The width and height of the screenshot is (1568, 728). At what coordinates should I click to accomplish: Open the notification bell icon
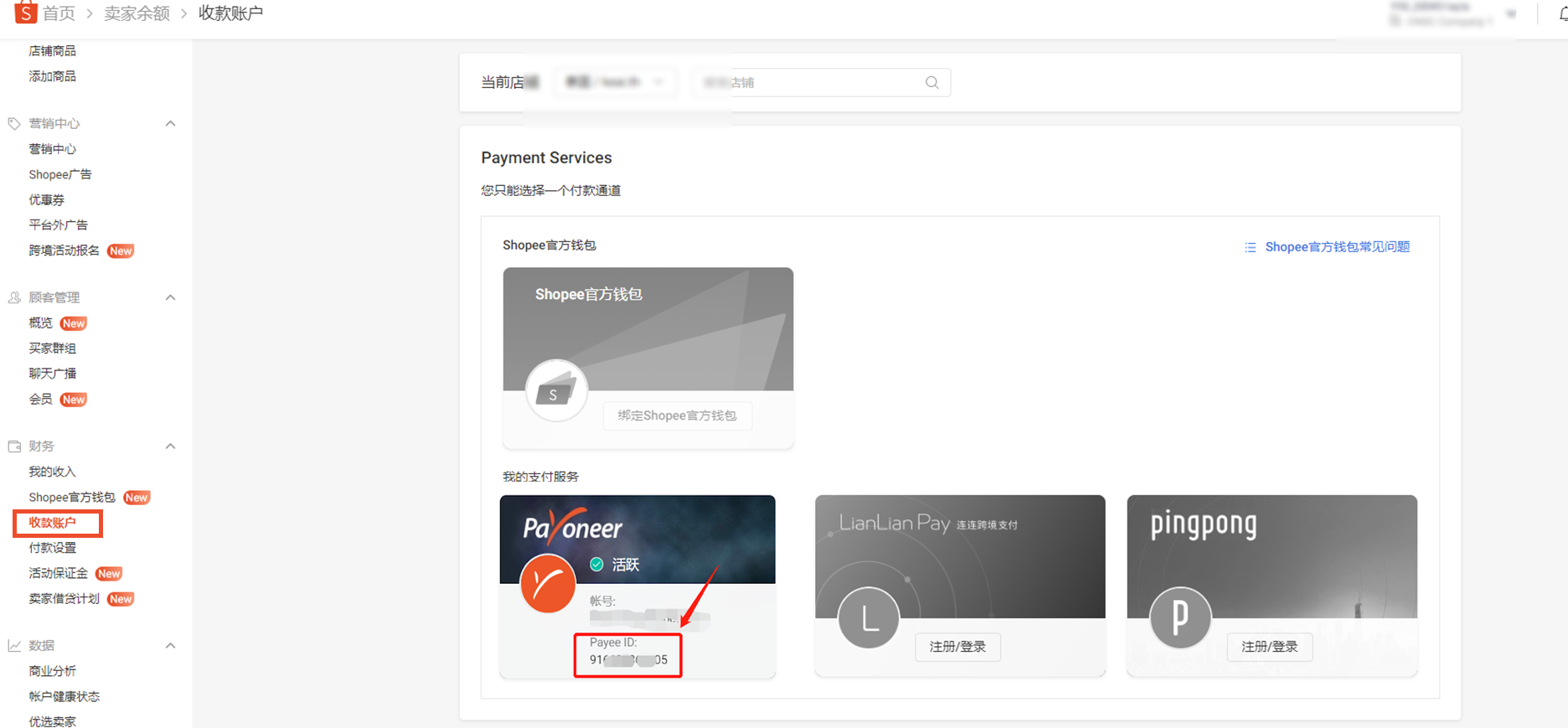1563,13
